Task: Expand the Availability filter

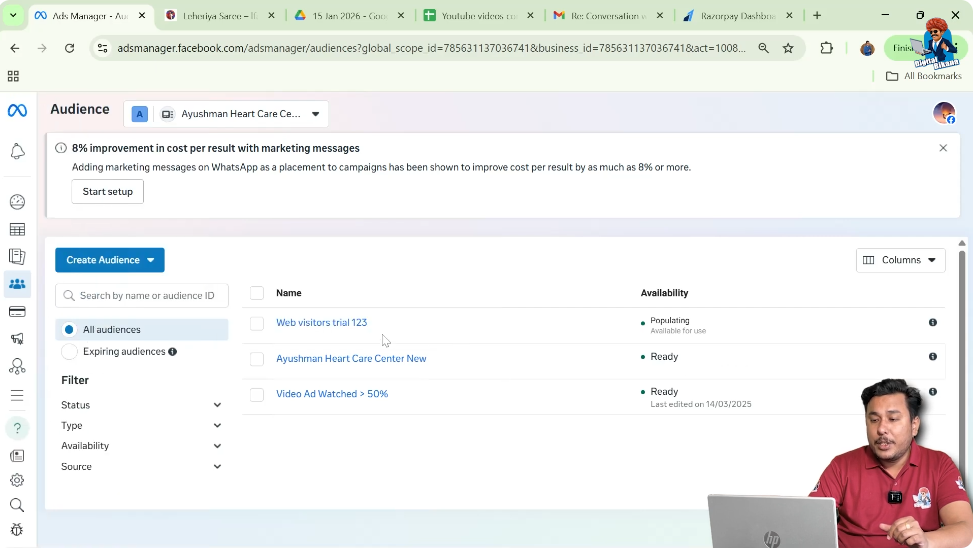Action: tap(141, 446)
